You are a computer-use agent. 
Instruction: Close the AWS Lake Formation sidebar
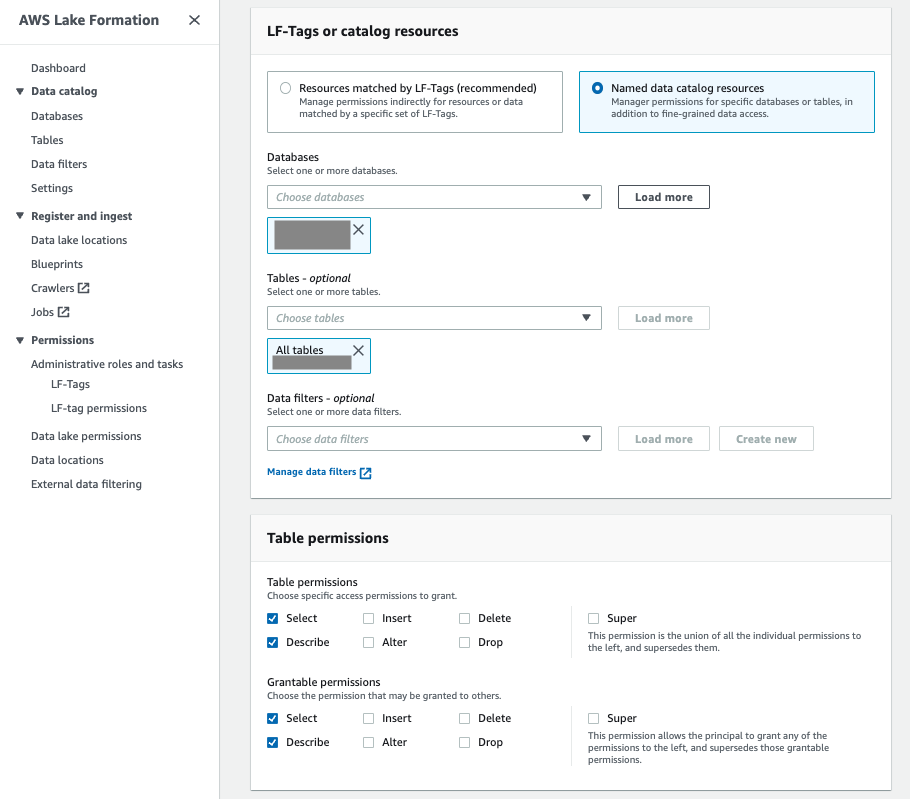(x=194, y=20)
